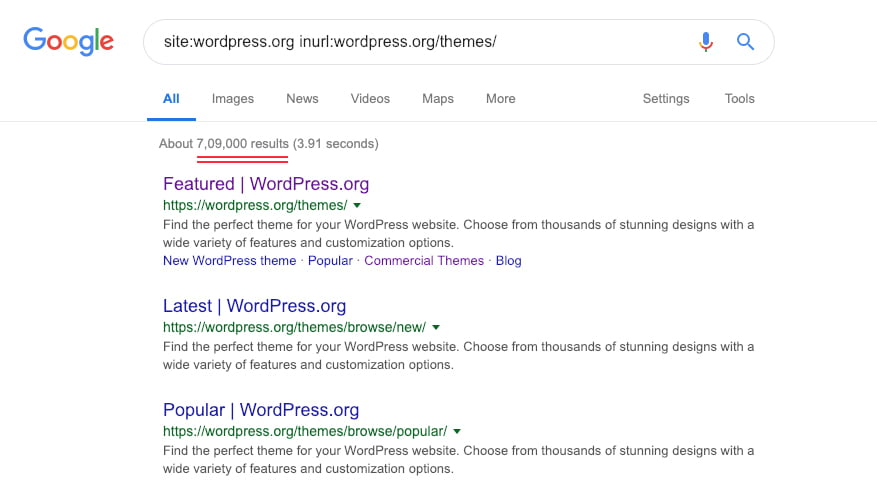Viewport: 877px width, 495px height.
Task: Switch to the Images tab
Action: [x=233, y=99]
